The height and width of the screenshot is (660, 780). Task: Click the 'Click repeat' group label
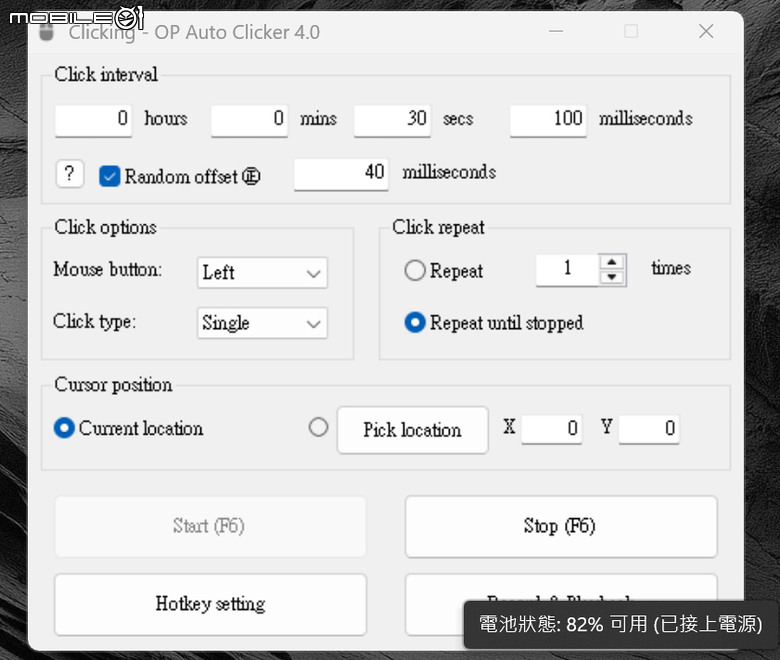tap(438, 227)
